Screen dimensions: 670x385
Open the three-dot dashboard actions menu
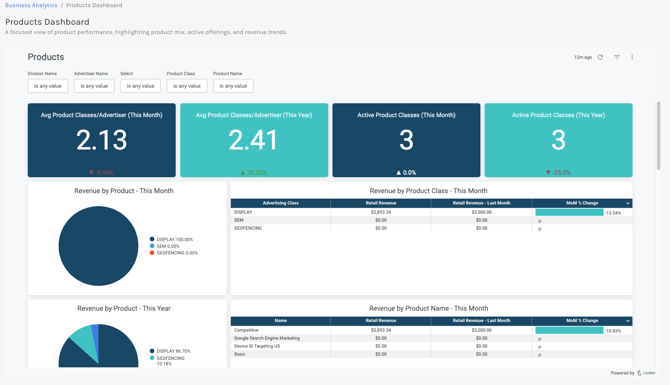coord(632,57)
